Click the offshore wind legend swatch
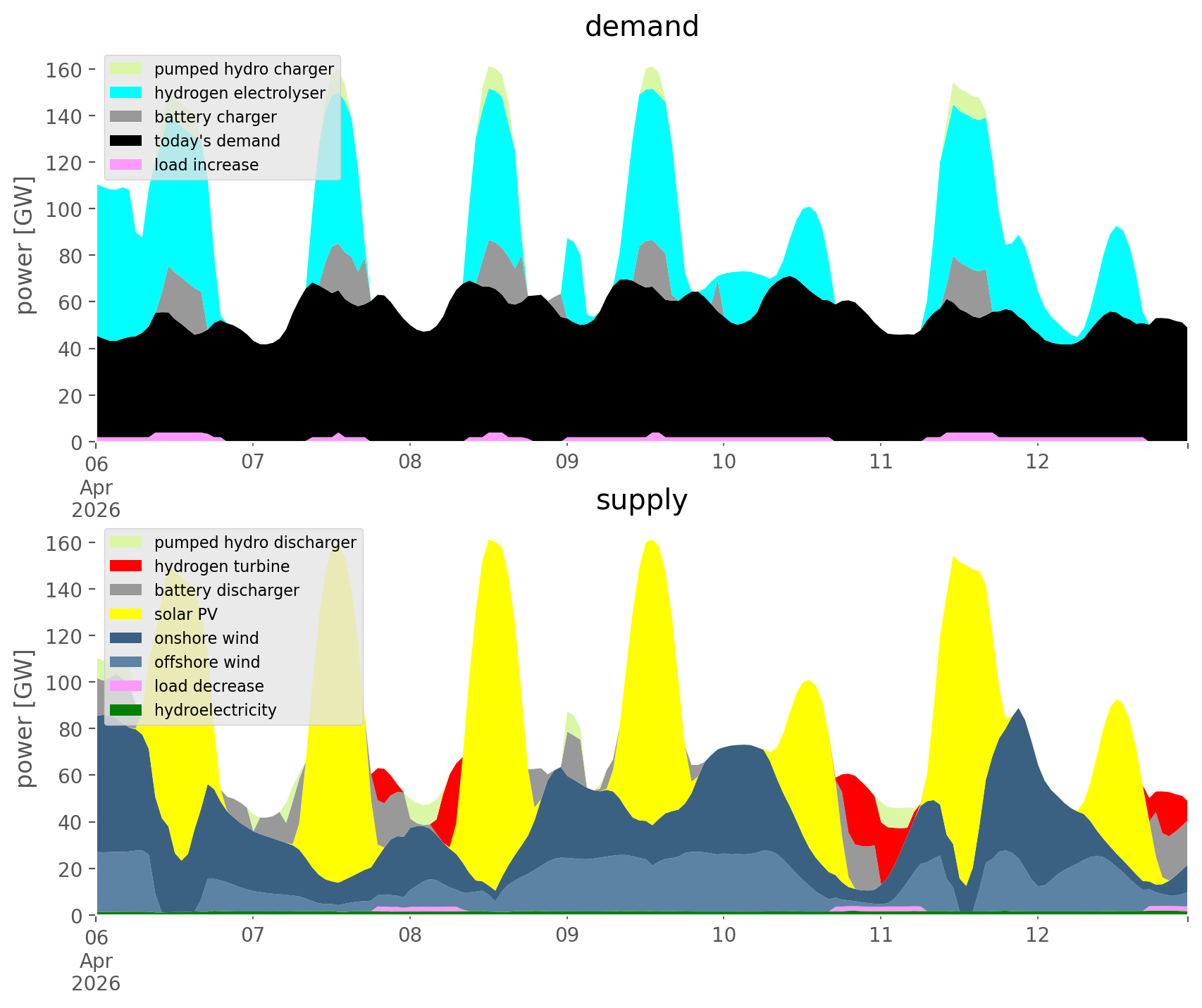This screenshot has width=1202, height=1008. click(127, 662)
